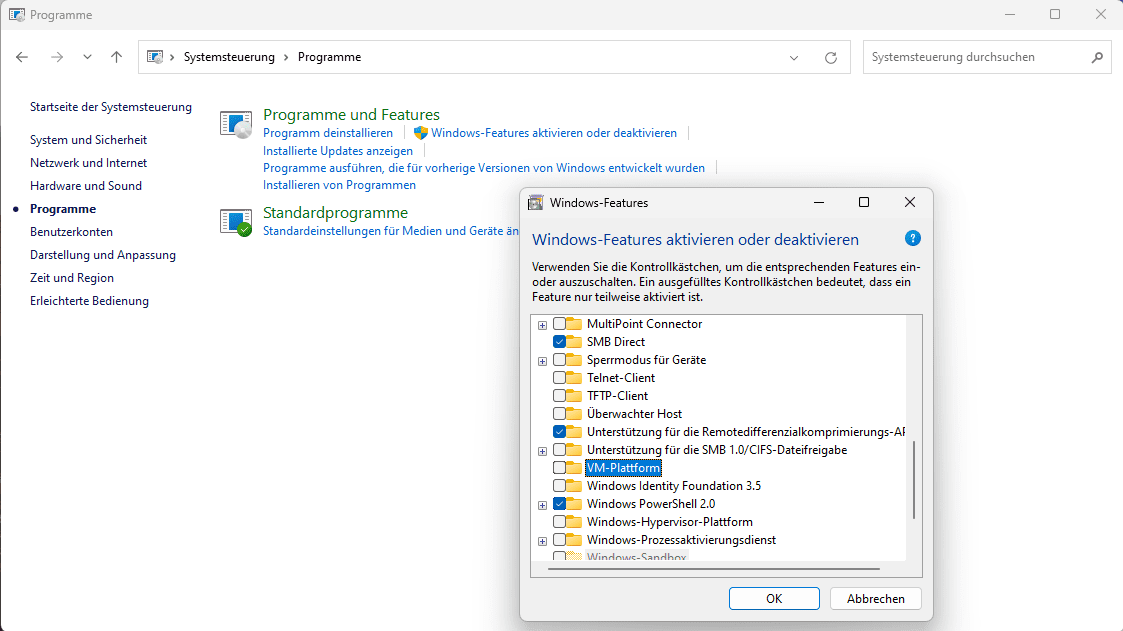The height and width of the screenshot is (631, 1123).
Task: Enable Sperrmodus für Geräte checkbox
Action: pyautogui.click(x=559, y=360)
